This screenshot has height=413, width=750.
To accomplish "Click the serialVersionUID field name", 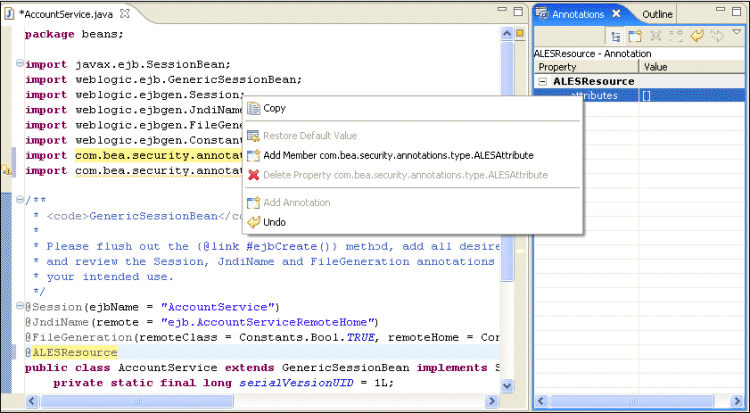I will [296, 383].
